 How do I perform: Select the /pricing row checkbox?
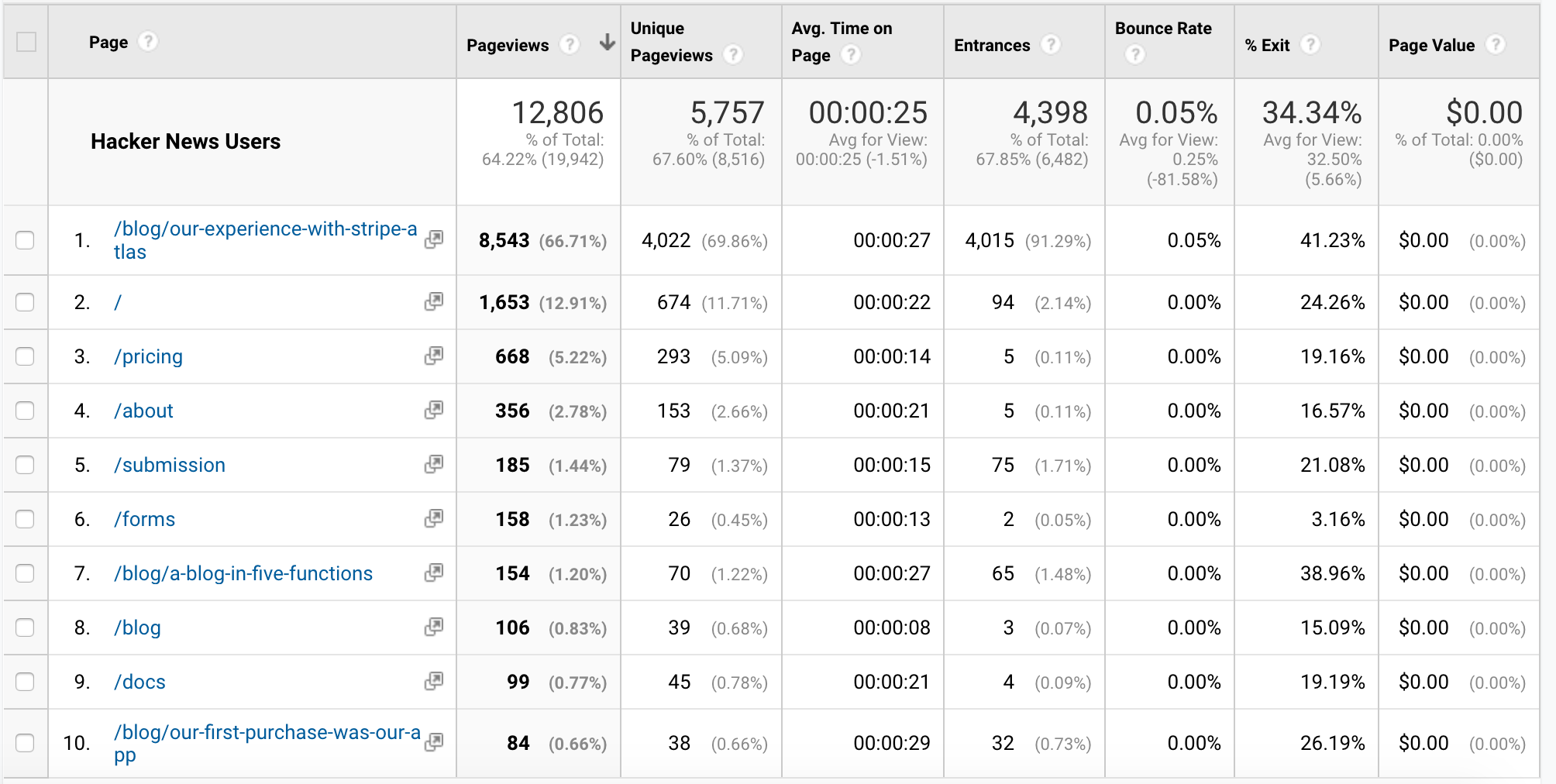[x=26, y=356]
